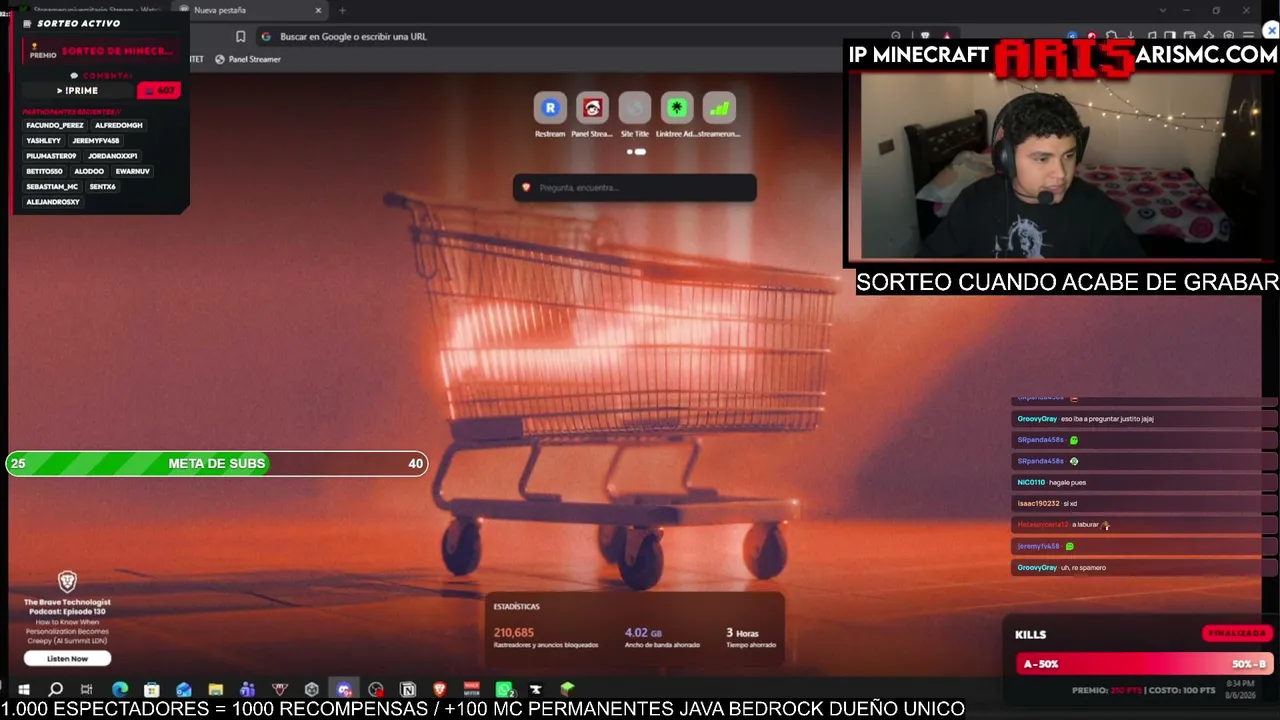
Task: Open Task View on the taskbar
Action: click(87, 689)
